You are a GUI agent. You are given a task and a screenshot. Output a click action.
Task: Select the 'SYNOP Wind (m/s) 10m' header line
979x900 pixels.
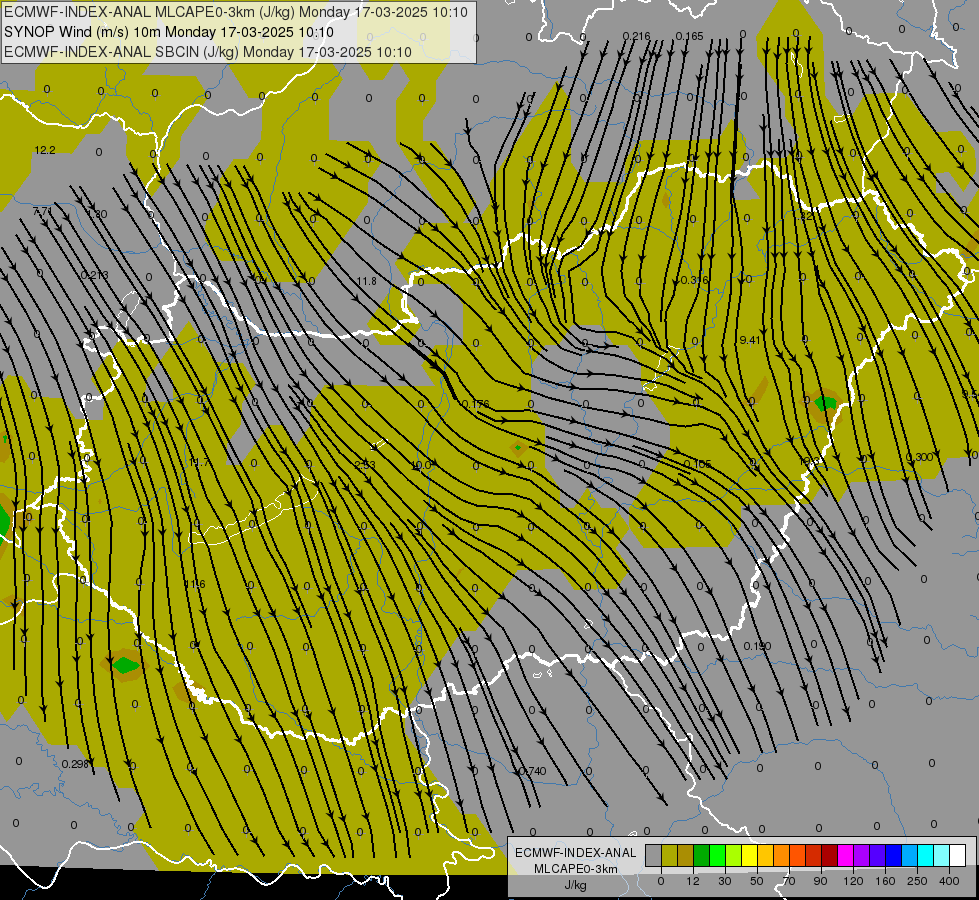pos(169,32)
